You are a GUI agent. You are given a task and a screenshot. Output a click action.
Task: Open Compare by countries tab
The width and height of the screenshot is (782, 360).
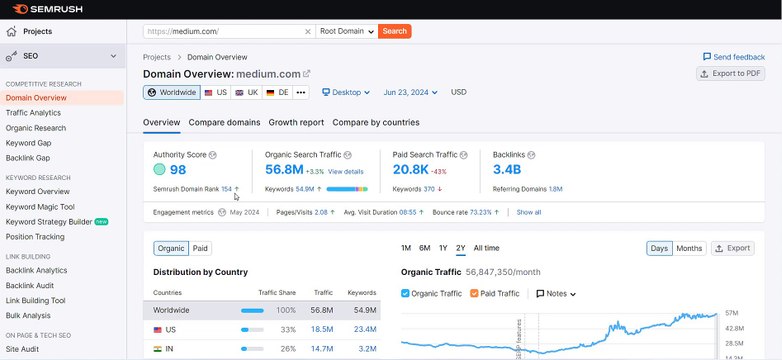376,123
